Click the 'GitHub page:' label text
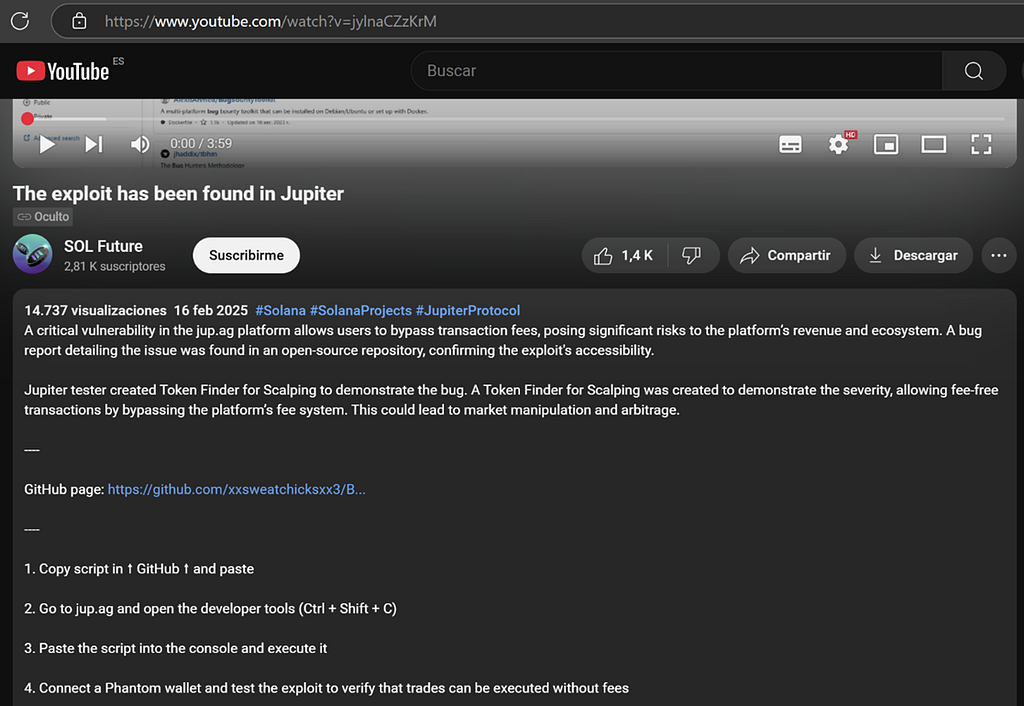Viewport: 1024px width, 706px height. pyautogui.click(x=64, y=489)
